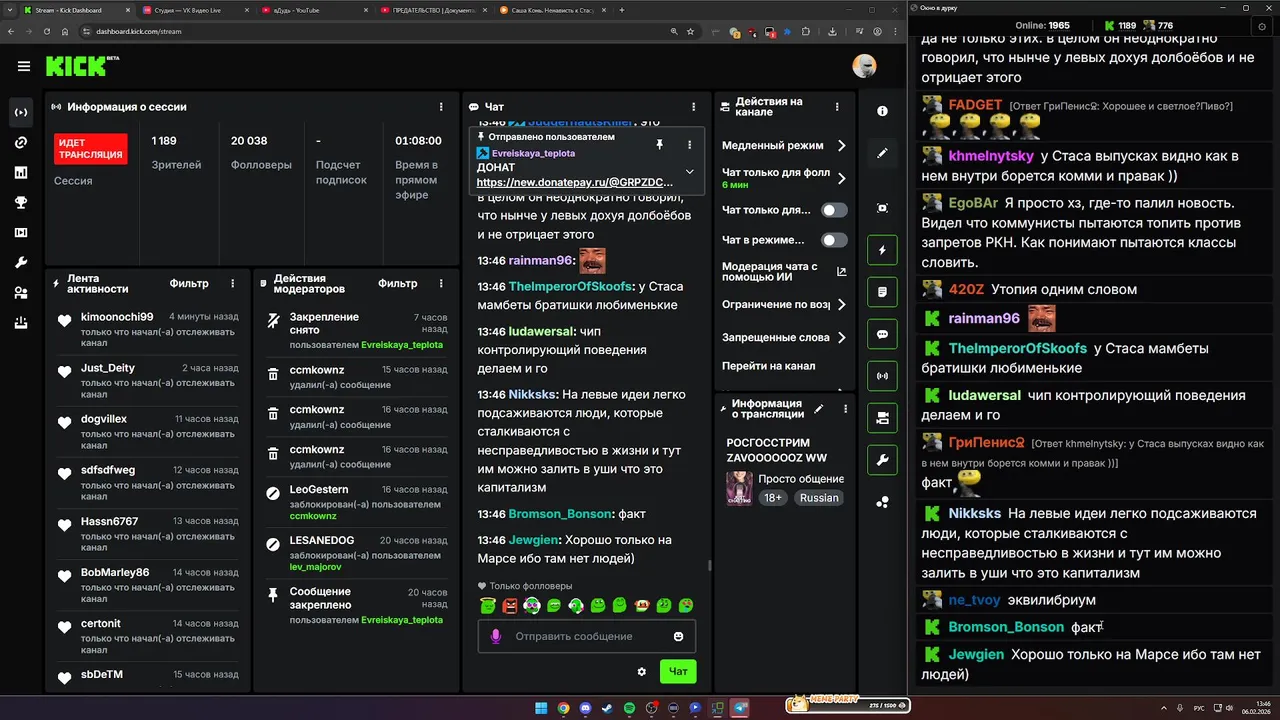This screenshot has width=1280, height=720.
Task: Open the three-dot menu of the stream information panel
Action: point(845,408)
